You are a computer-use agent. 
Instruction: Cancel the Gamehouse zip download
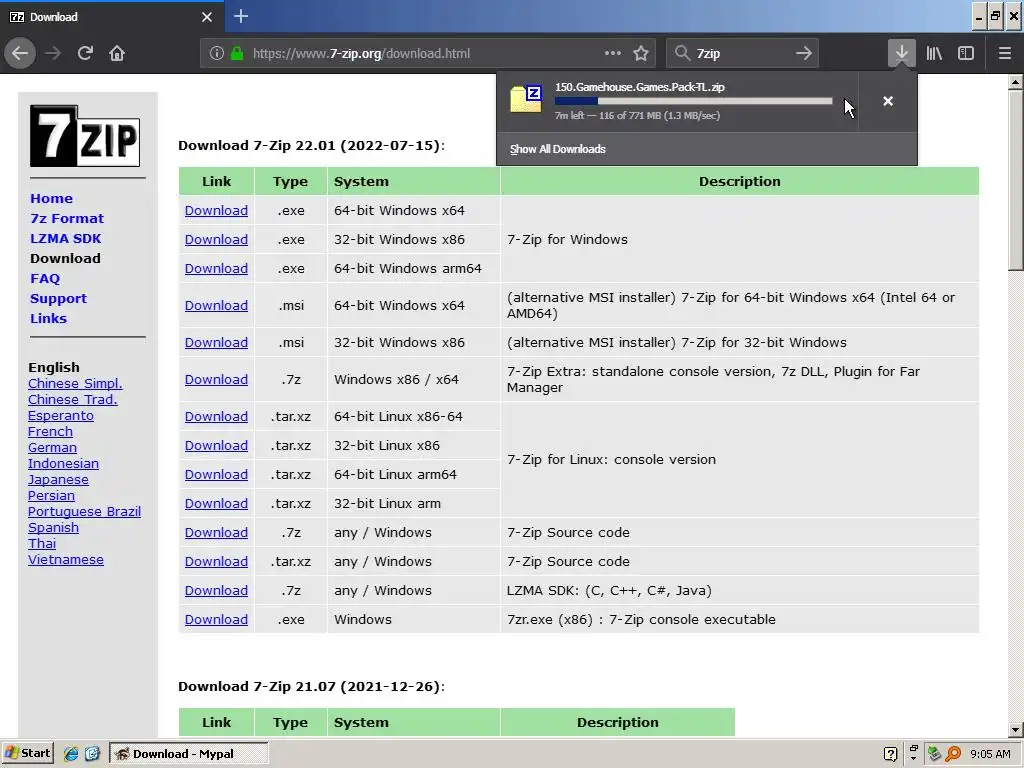(888, 101)
